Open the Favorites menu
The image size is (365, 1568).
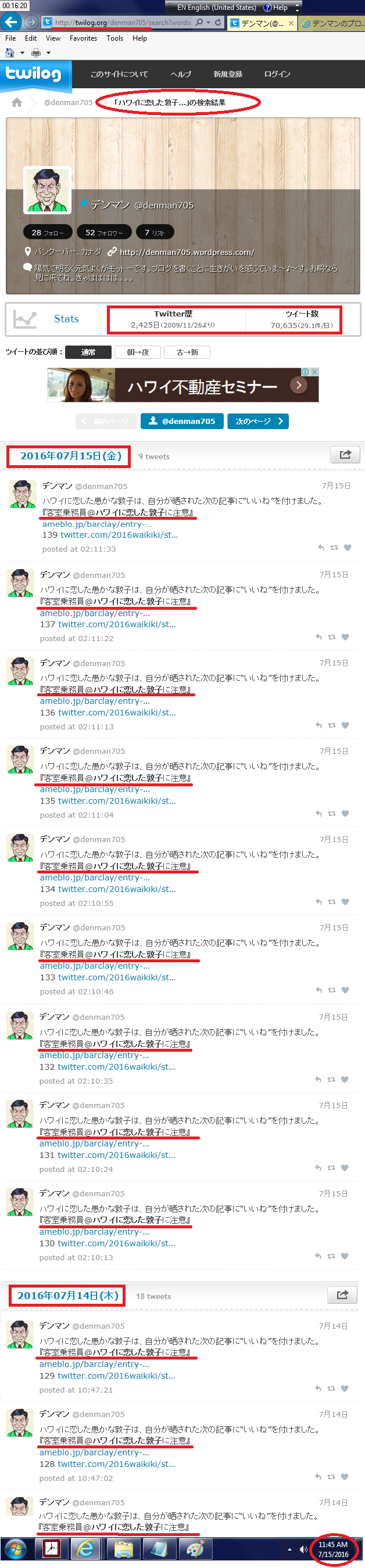[84, 38]
